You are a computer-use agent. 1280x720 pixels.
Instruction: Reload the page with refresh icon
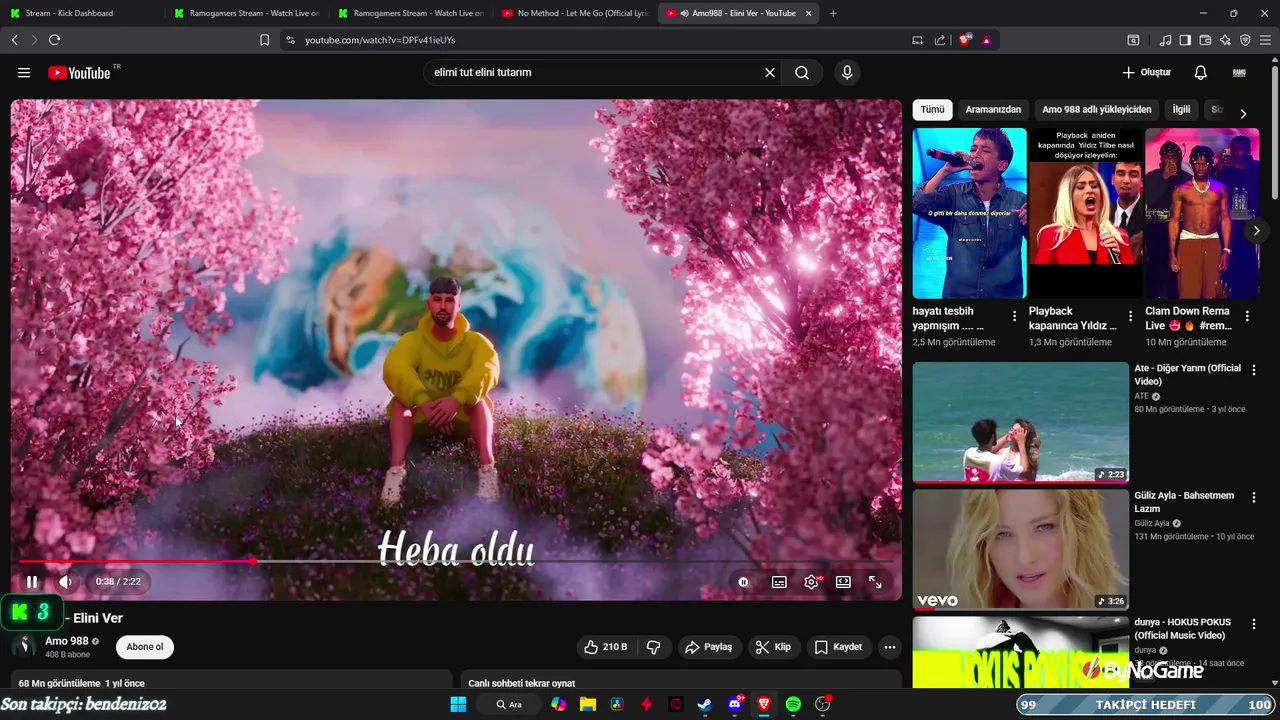coord(54,40)
